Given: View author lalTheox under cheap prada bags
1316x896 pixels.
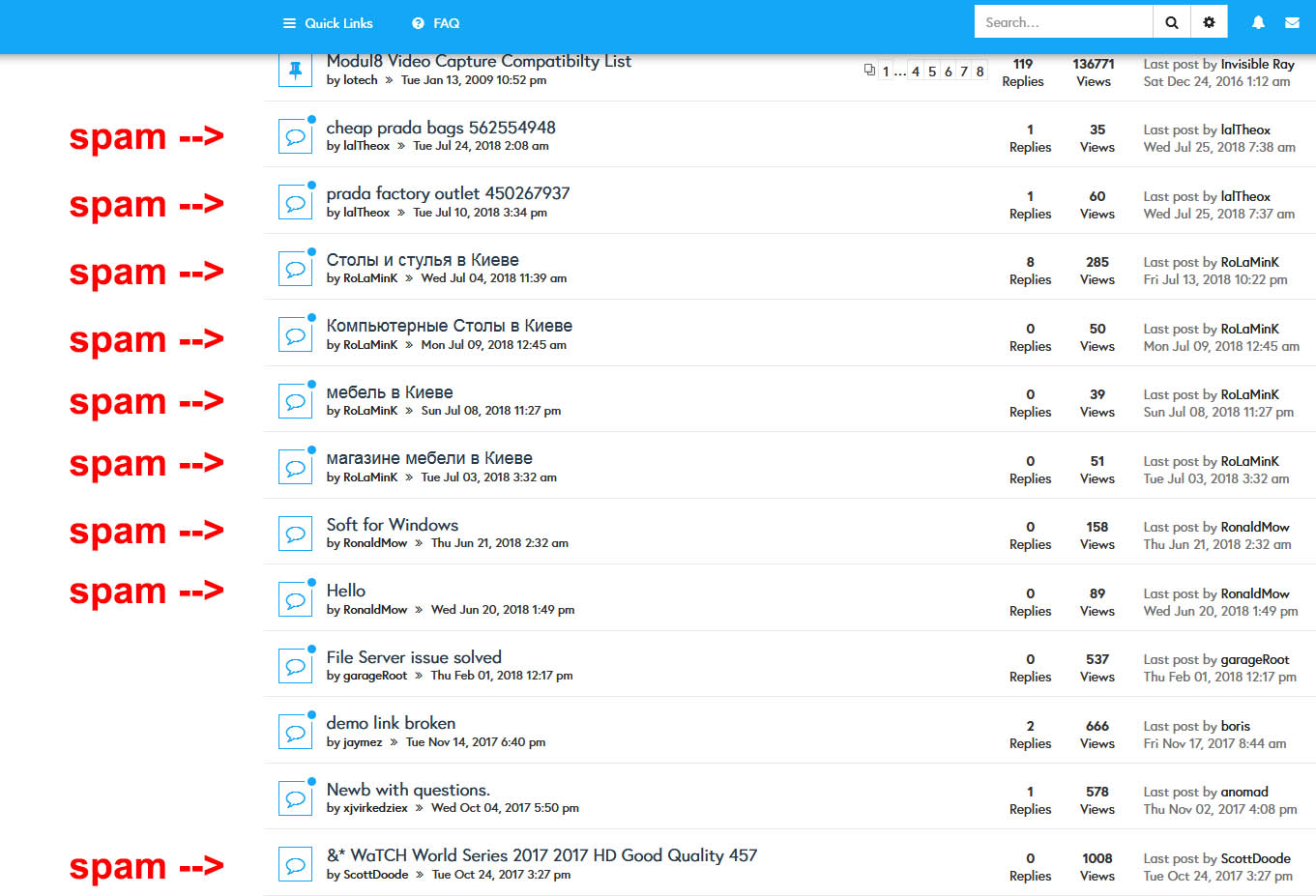Looking at the screenshot, I should pos(366,146).
